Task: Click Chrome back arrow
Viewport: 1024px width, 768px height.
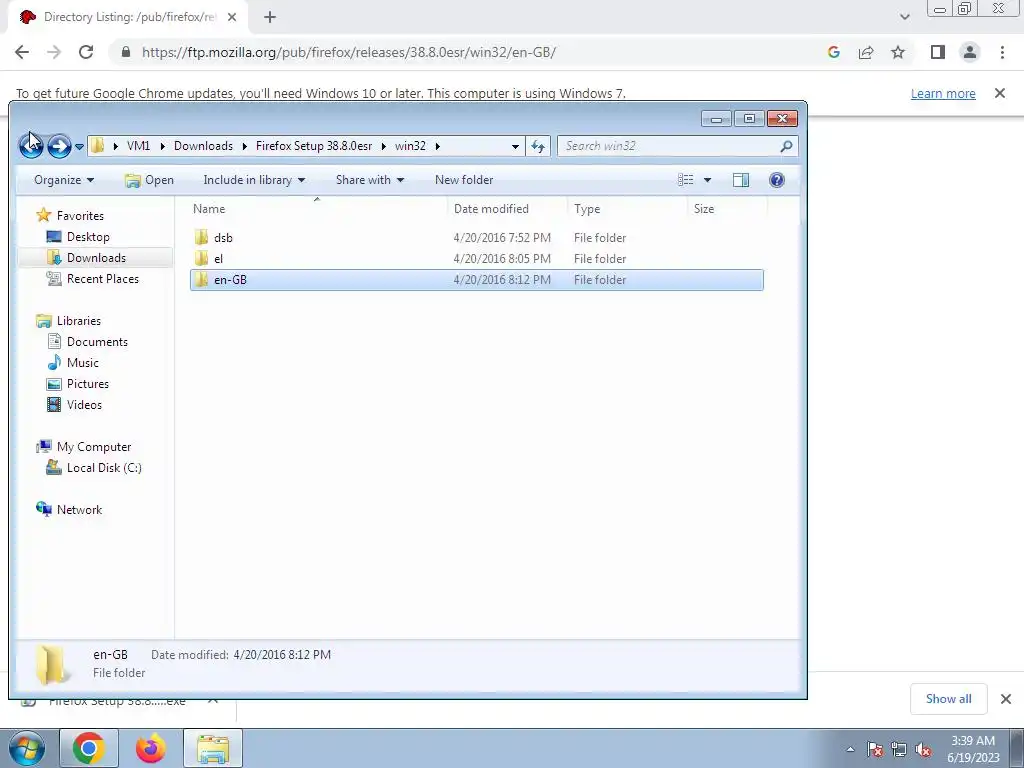Action: [22, 52]
